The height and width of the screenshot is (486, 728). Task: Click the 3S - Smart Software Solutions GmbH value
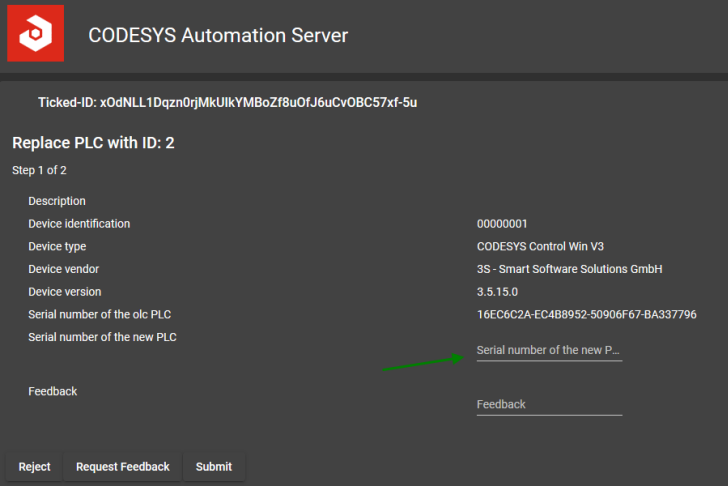click(x=570, y=269)
